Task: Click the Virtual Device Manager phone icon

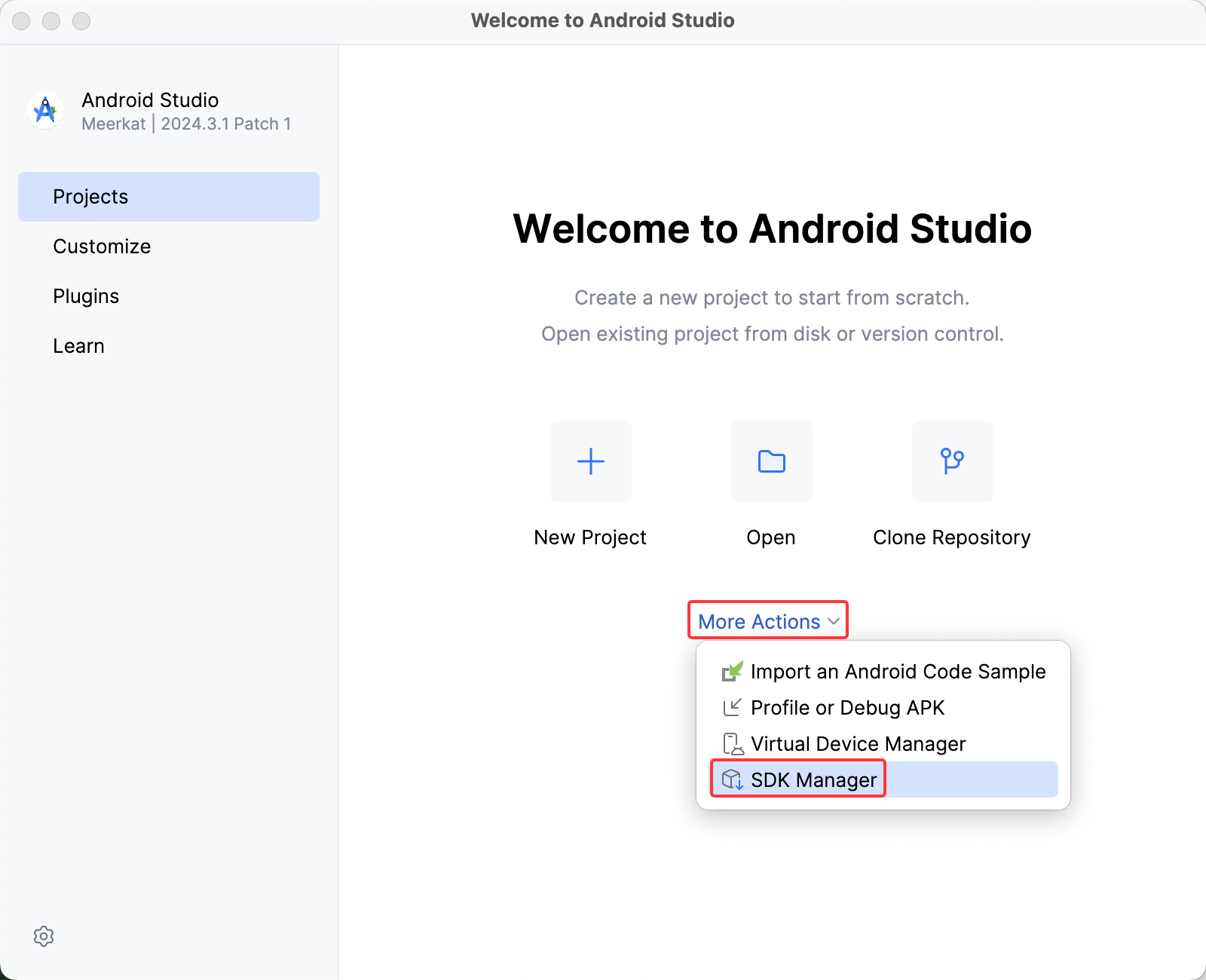Action: (x=730, y=744)
